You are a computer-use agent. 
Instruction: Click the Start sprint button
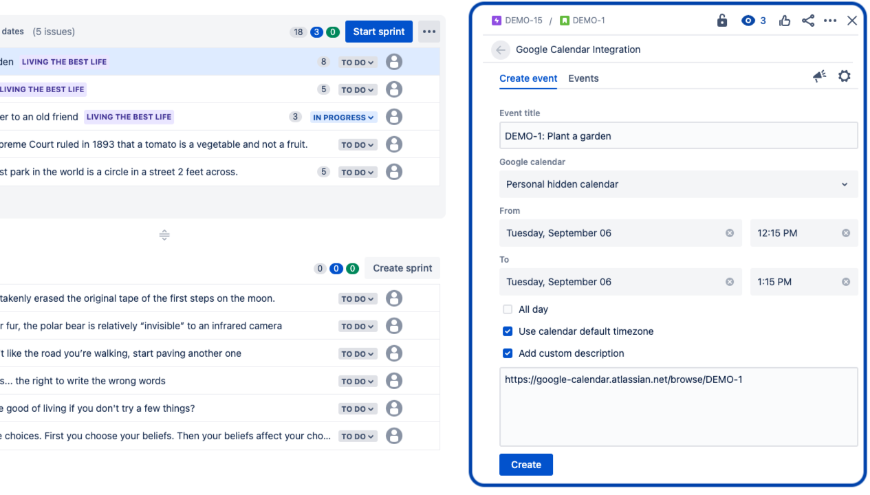(378, 32)
